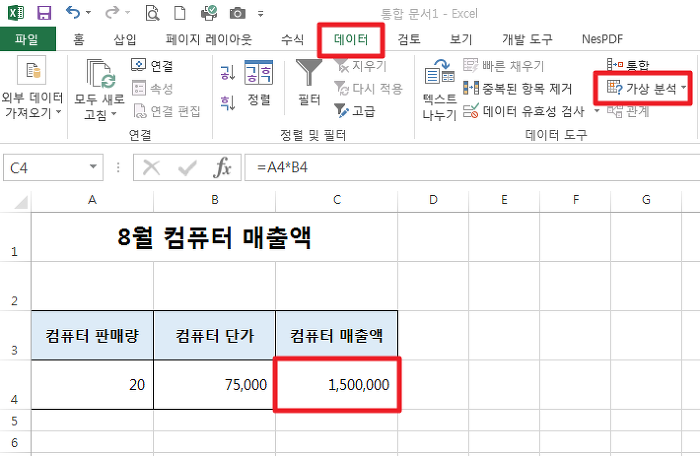
Task: Click the 컴퓨터 판매량 header cell
Action: 92,335
